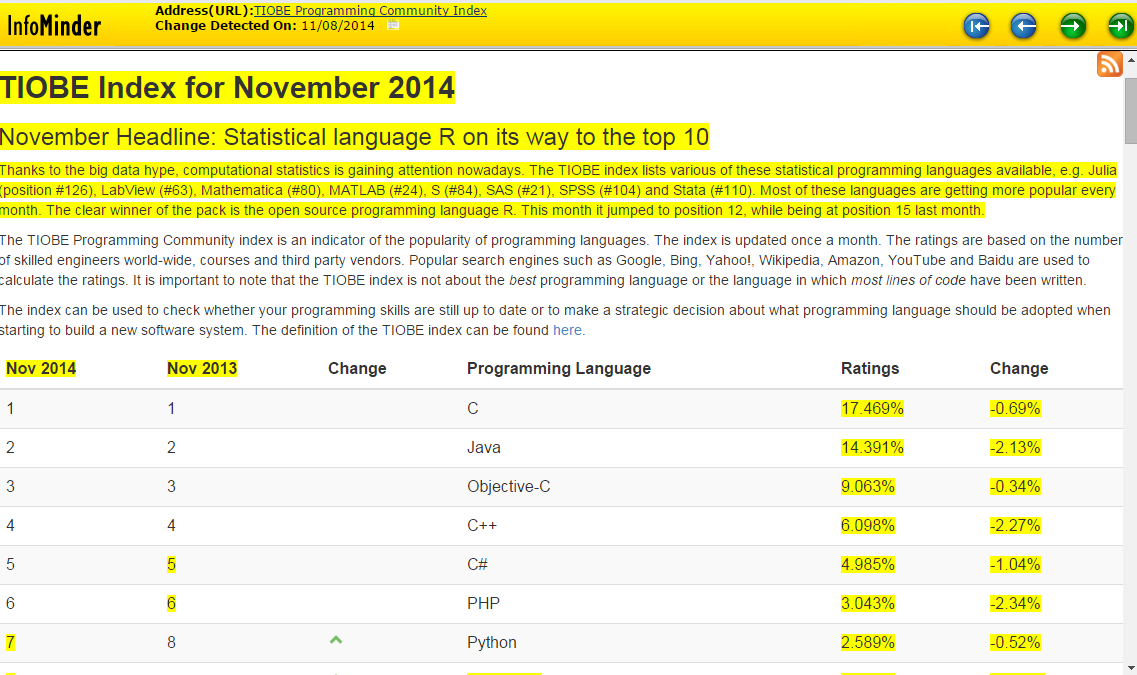The image size is (1137, 675).
Task: Click the 'Address(URL):' label
Action: 204,11
